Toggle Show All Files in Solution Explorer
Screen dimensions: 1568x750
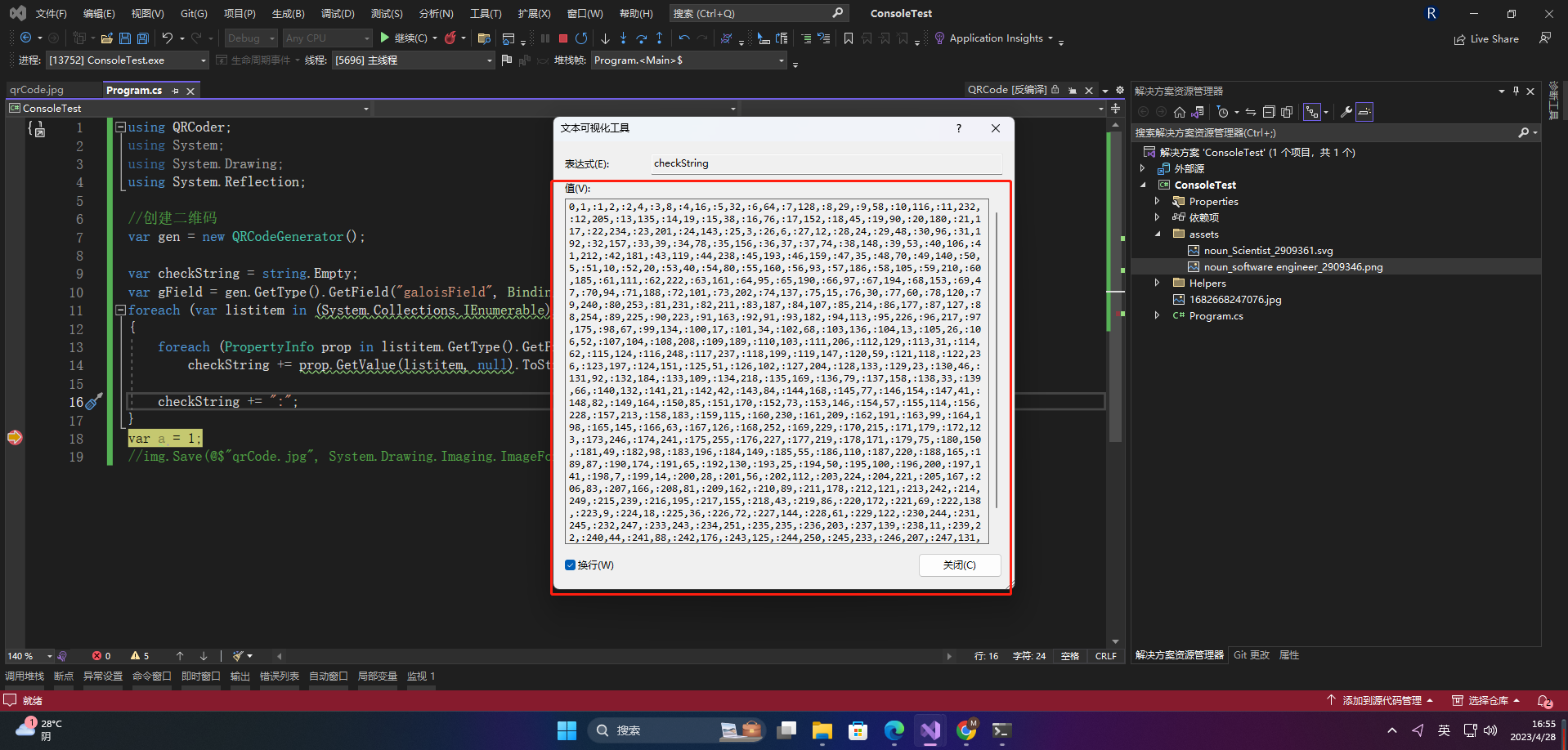coord(1287,112)
